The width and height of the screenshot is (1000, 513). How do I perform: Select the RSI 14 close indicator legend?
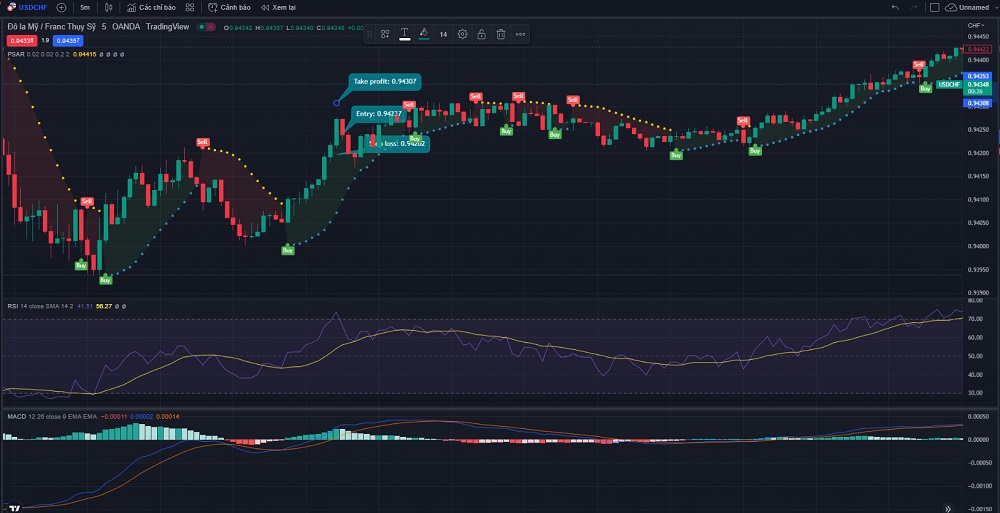coord(67,306)
